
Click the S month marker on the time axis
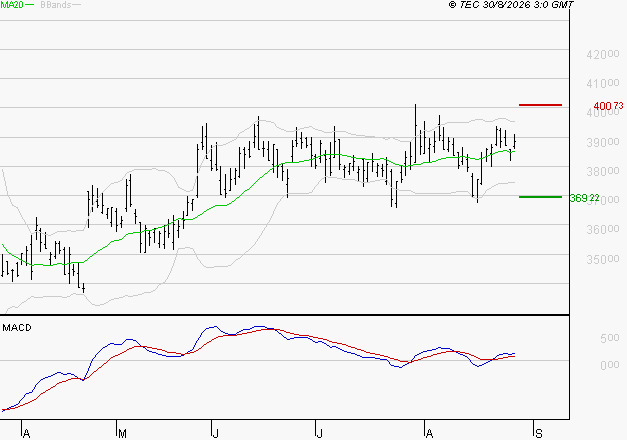pos(539,433)
